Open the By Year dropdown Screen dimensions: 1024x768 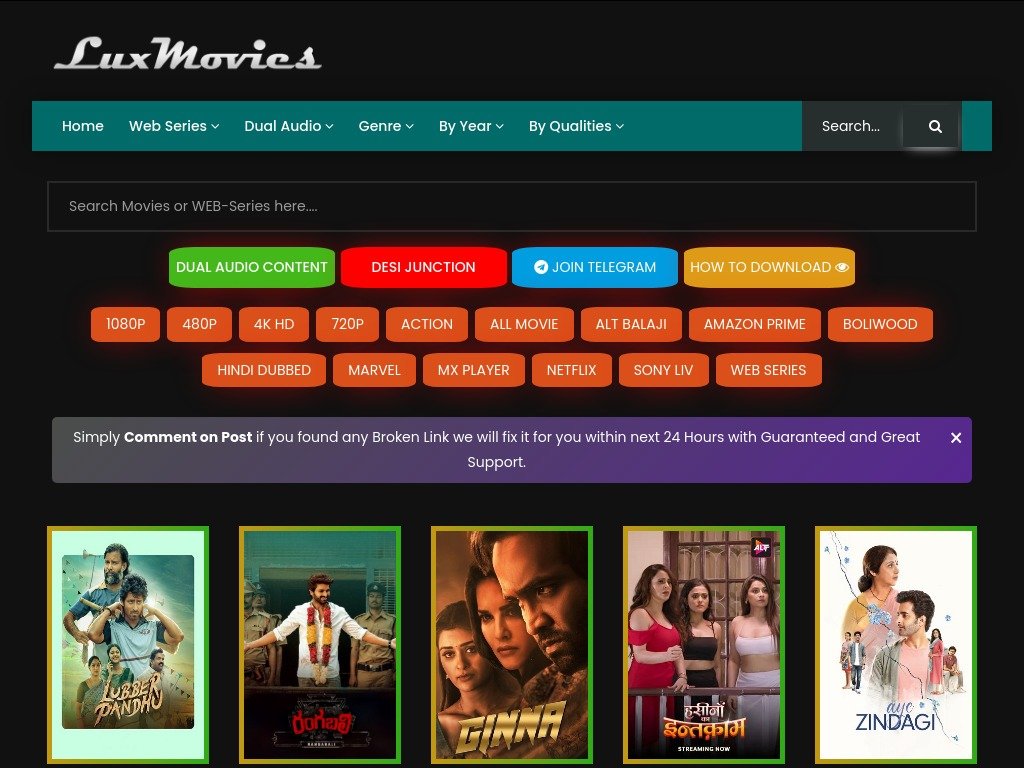pyautogui.click(x=471, y=126)
